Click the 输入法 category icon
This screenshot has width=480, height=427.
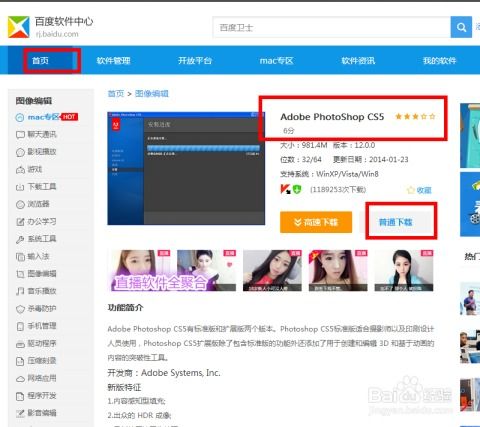click(20, 257)
